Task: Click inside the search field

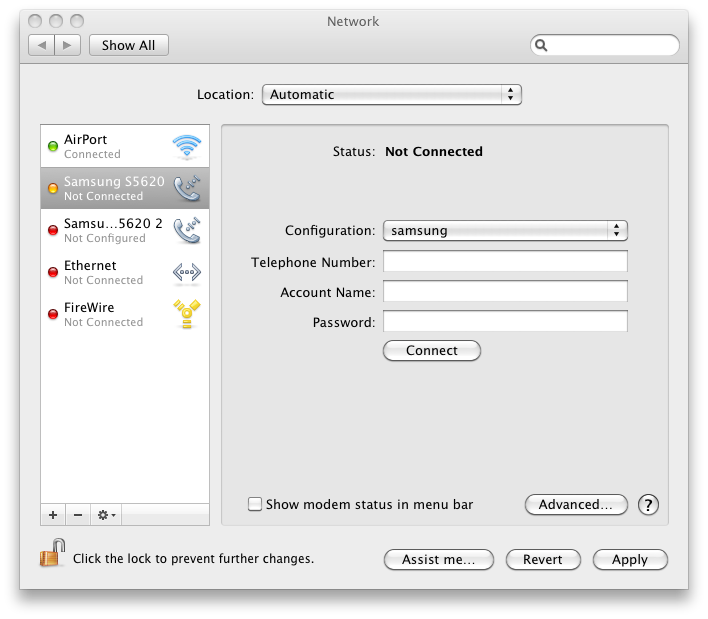Action: pyautogui.click(x=605, y=45)
